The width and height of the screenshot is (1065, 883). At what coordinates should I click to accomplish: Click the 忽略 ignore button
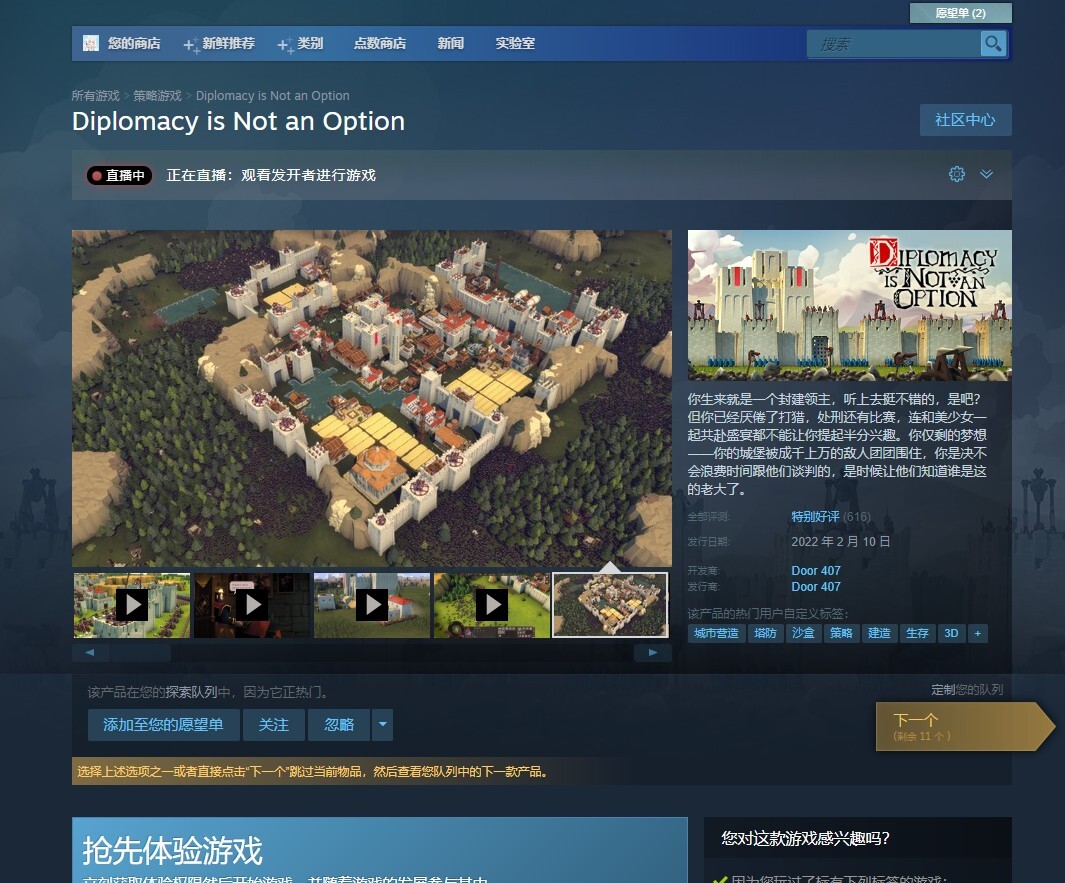pos(339,725)
